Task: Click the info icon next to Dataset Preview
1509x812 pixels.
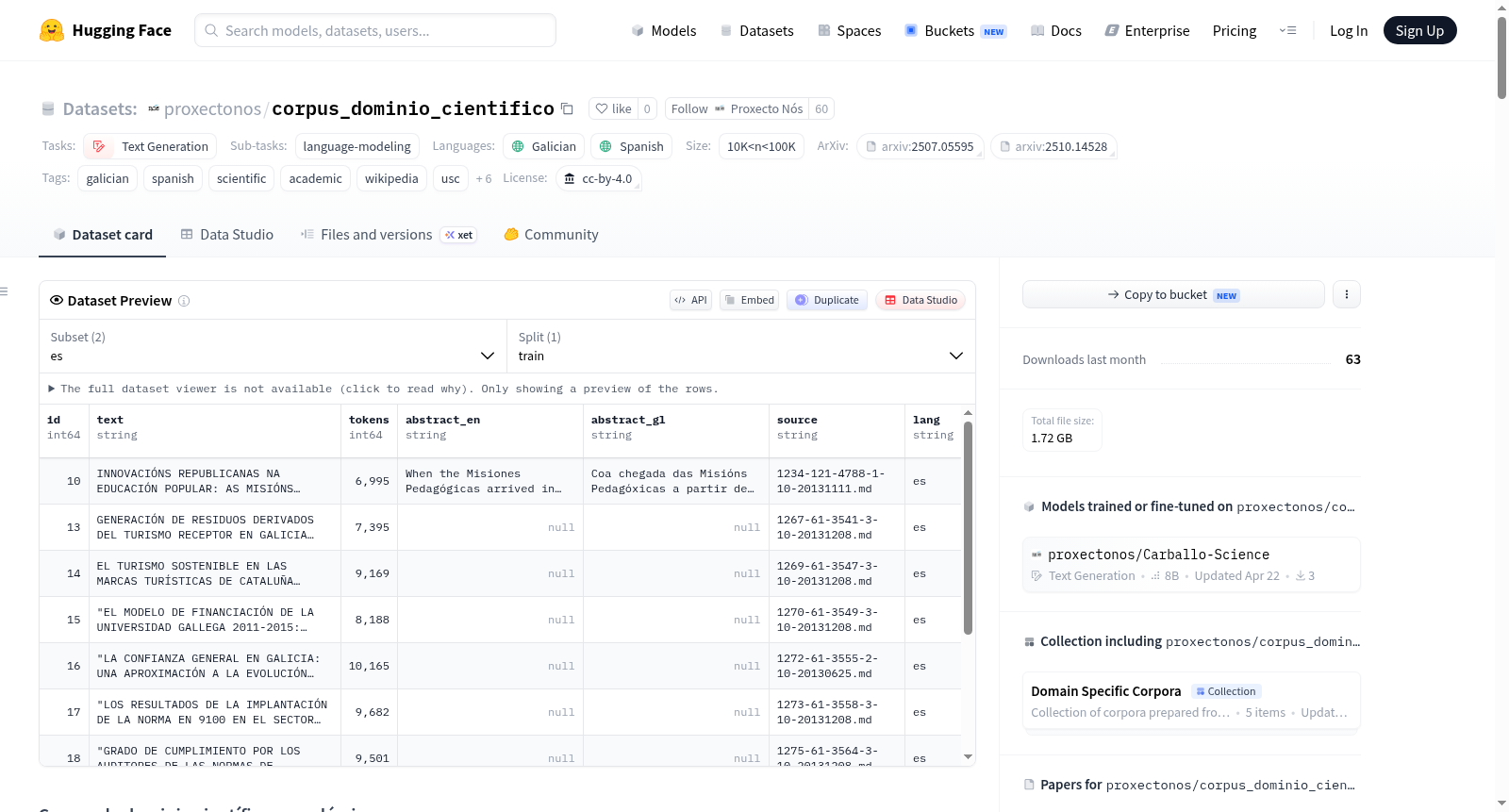Action: 184,301
